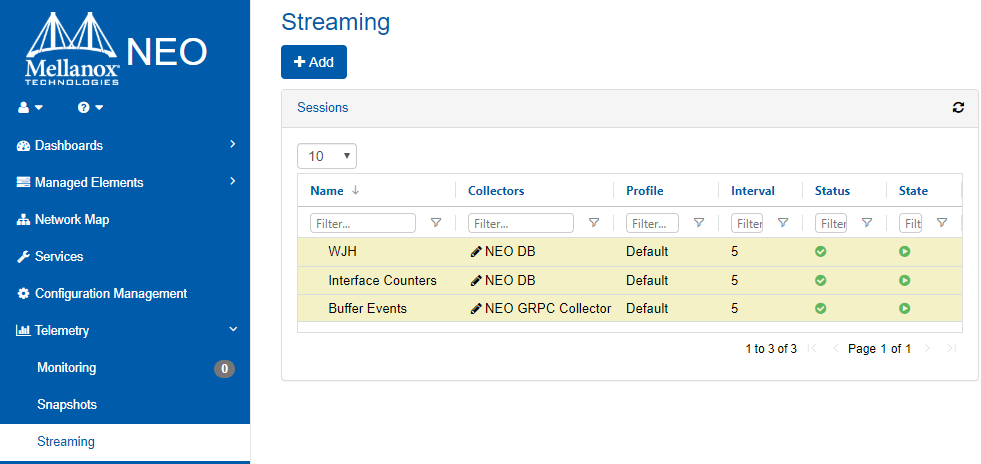Click the Name column filter funnel icon

(435, 223)
